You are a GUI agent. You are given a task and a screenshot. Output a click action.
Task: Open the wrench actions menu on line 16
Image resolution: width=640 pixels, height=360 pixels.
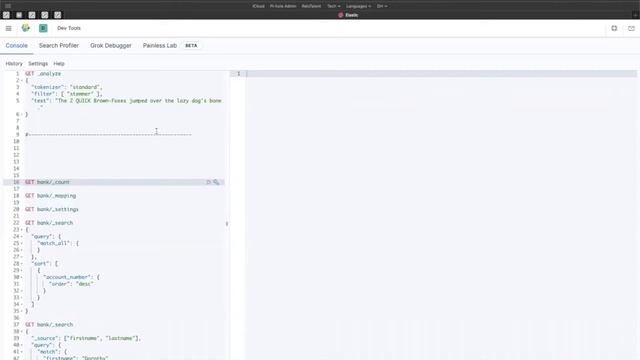tap(216, 182)
